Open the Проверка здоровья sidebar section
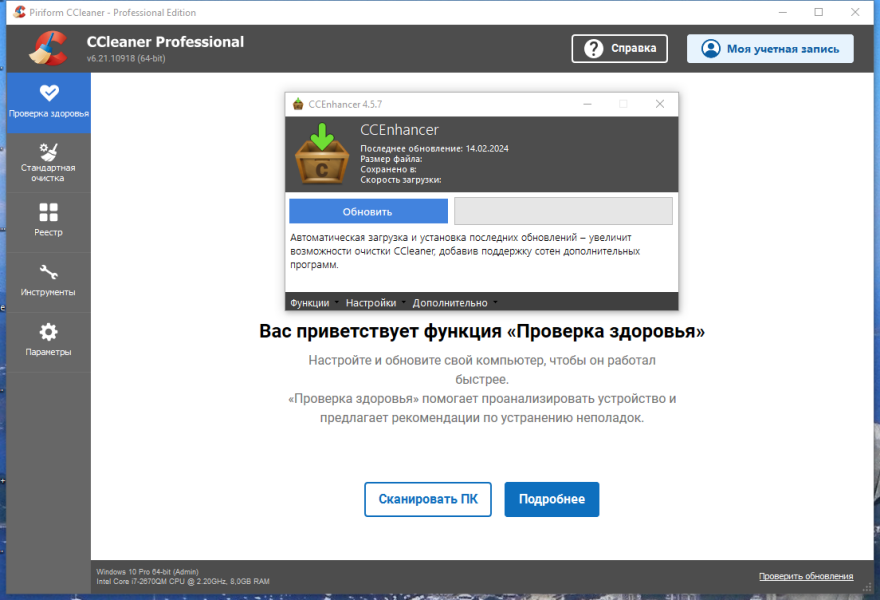880x600 pixels. (49, 103)
